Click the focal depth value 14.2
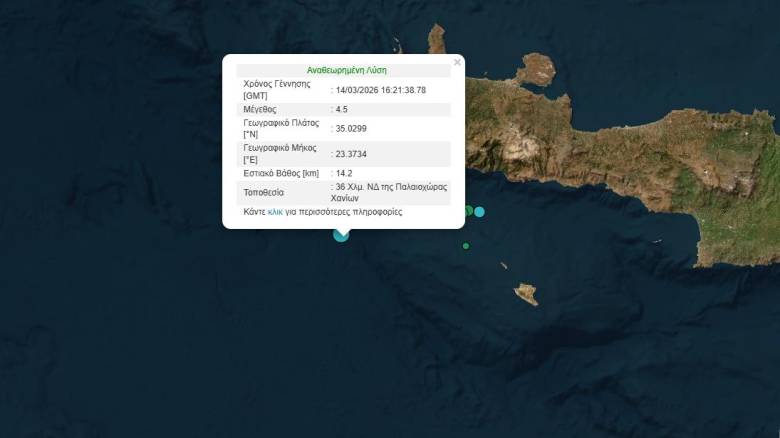Image resolution: width=780 pixels, height=438 pixels. 347,173
